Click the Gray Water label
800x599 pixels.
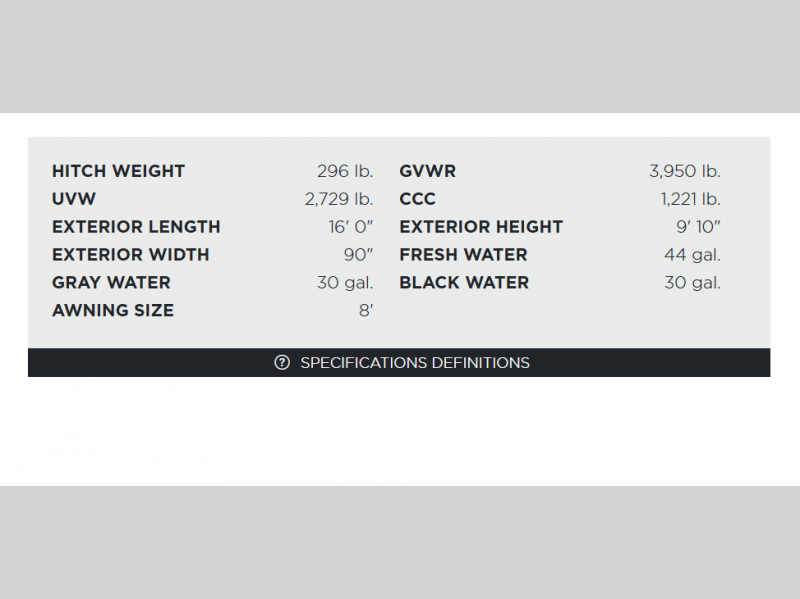pos(111,283)
